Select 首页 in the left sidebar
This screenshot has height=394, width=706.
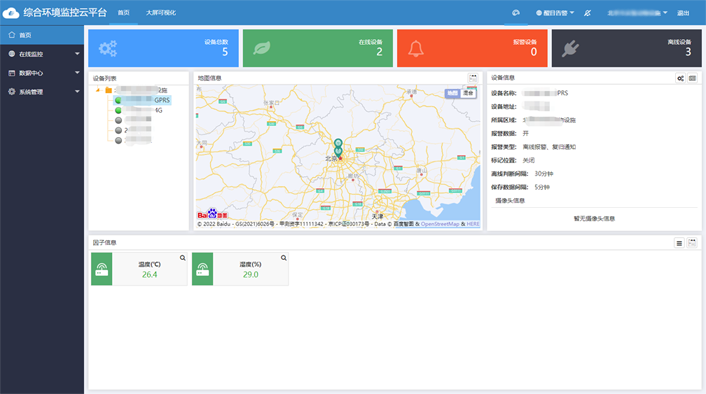(x=42, y=35)
